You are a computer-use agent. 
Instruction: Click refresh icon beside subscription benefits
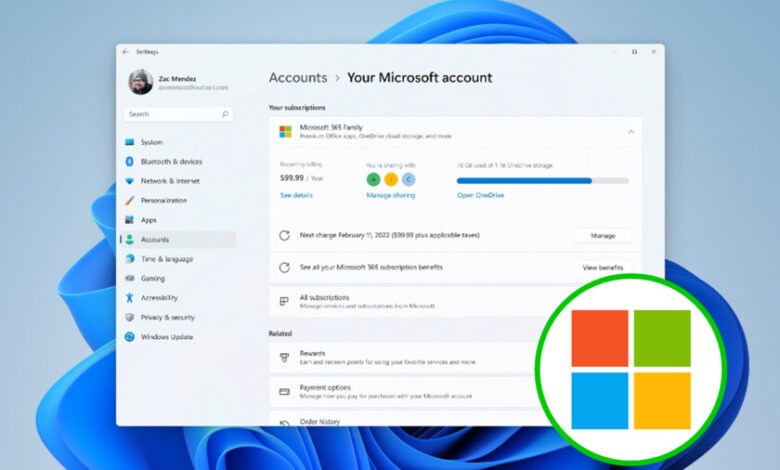click(x=284, y=268)
